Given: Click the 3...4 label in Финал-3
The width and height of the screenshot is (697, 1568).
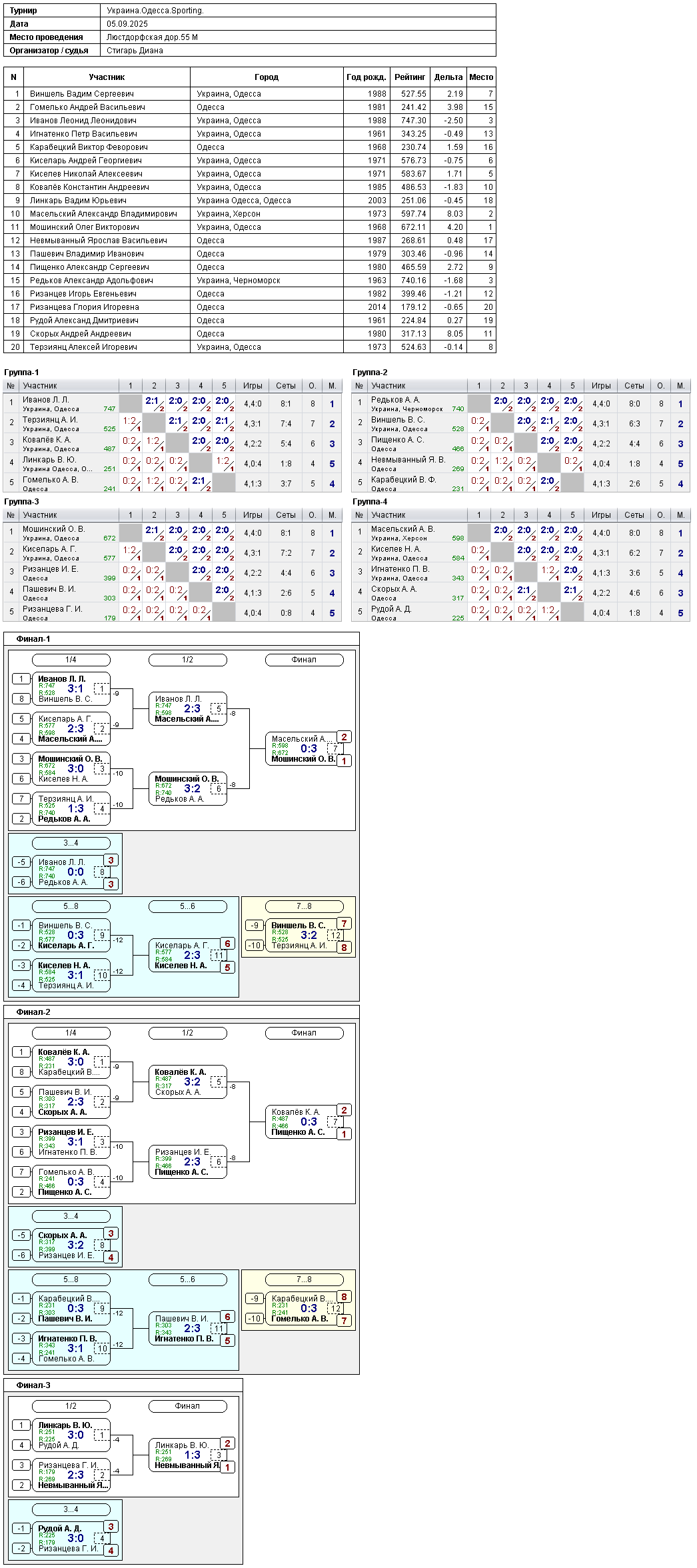Looking at the screenshot, I should [x=71, y=1509].
